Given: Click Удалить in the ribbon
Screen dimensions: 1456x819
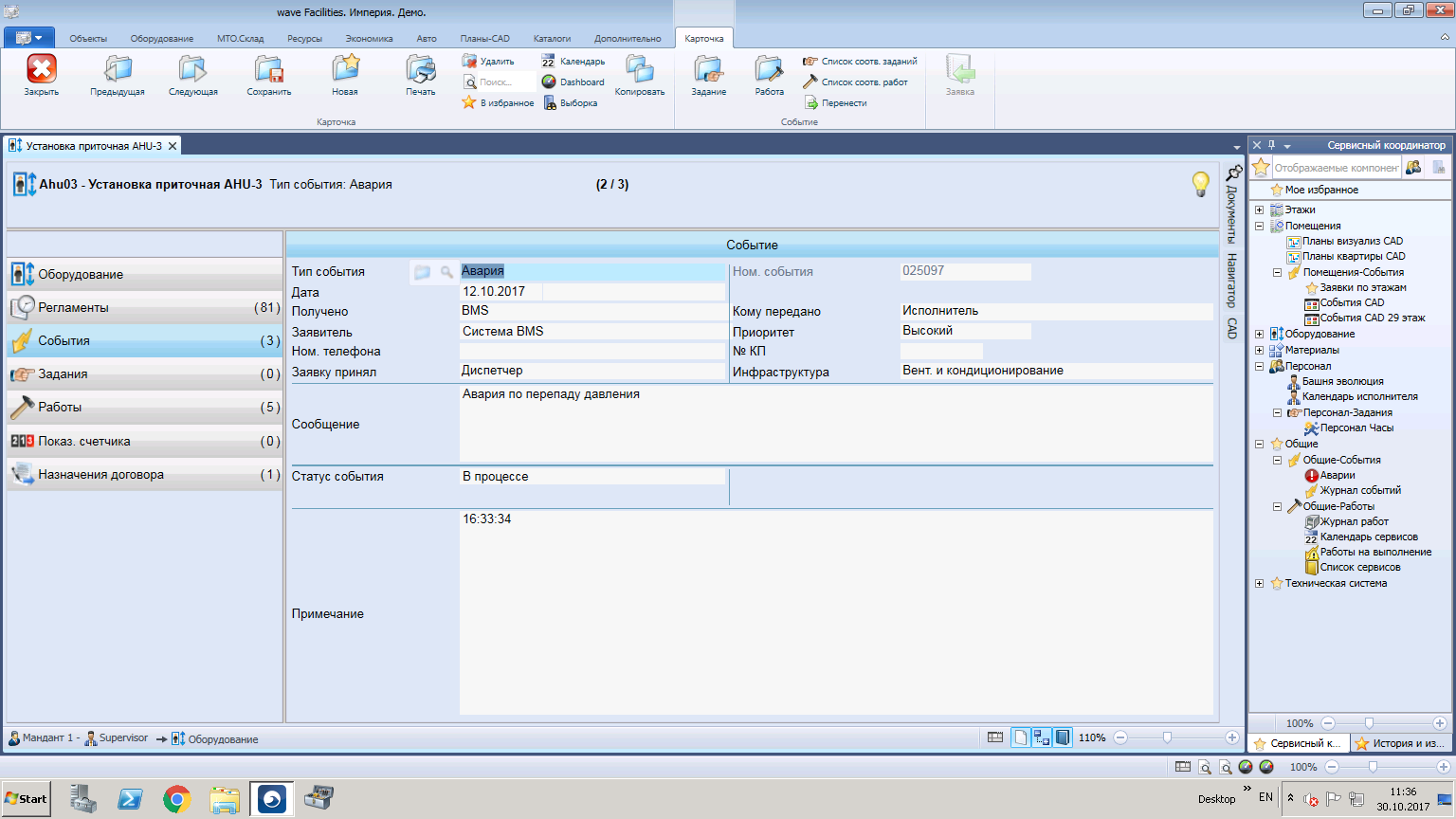Looking at the screenshot, I should pyautogui.click(x=488, y=61).
